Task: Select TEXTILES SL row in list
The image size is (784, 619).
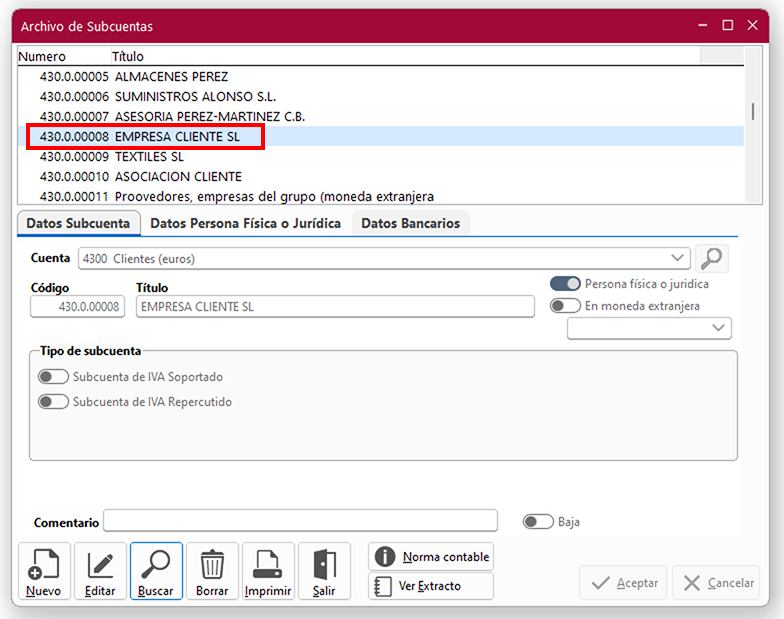Action: 148,157
